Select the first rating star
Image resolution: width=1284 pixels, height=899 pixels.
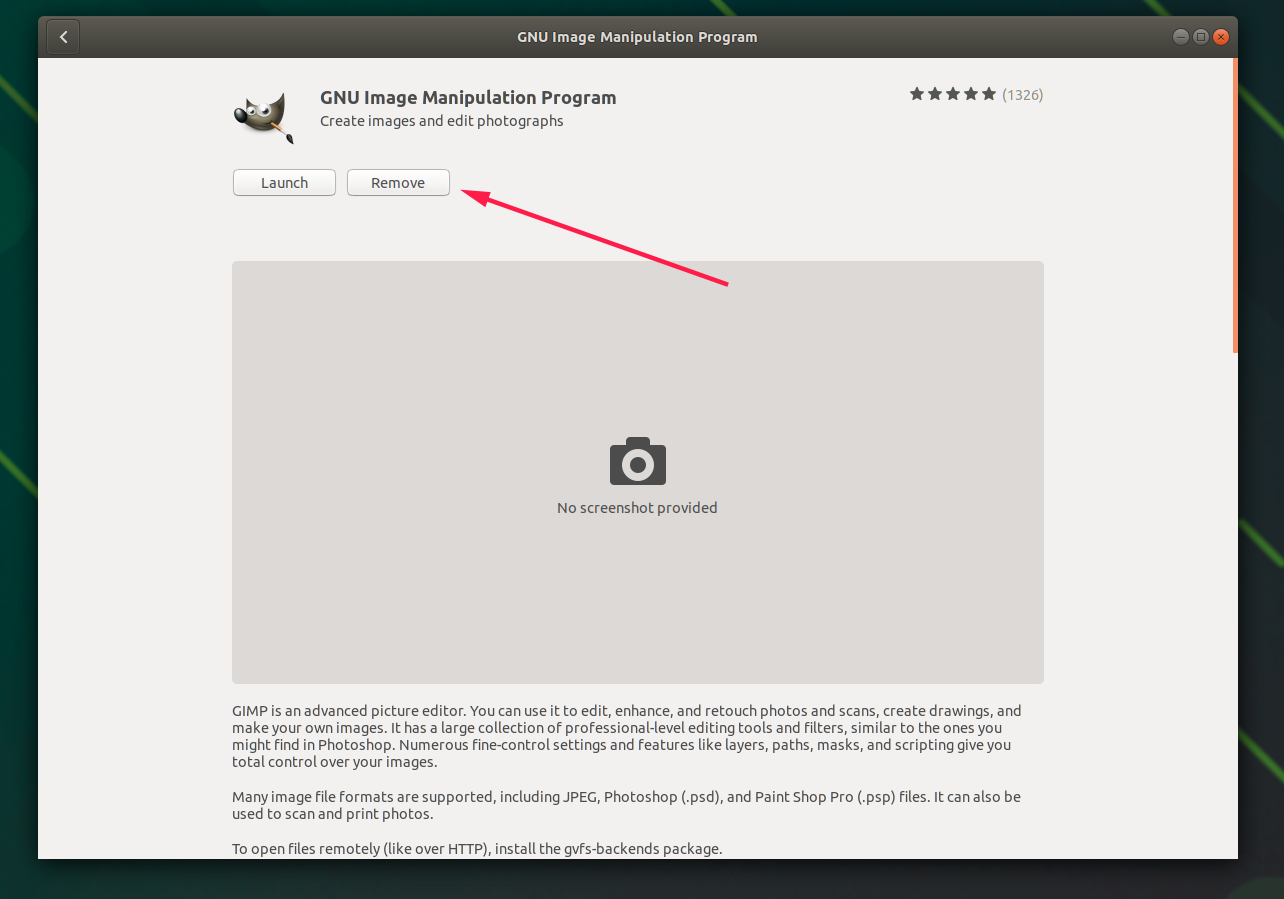(x=916, y=94)
